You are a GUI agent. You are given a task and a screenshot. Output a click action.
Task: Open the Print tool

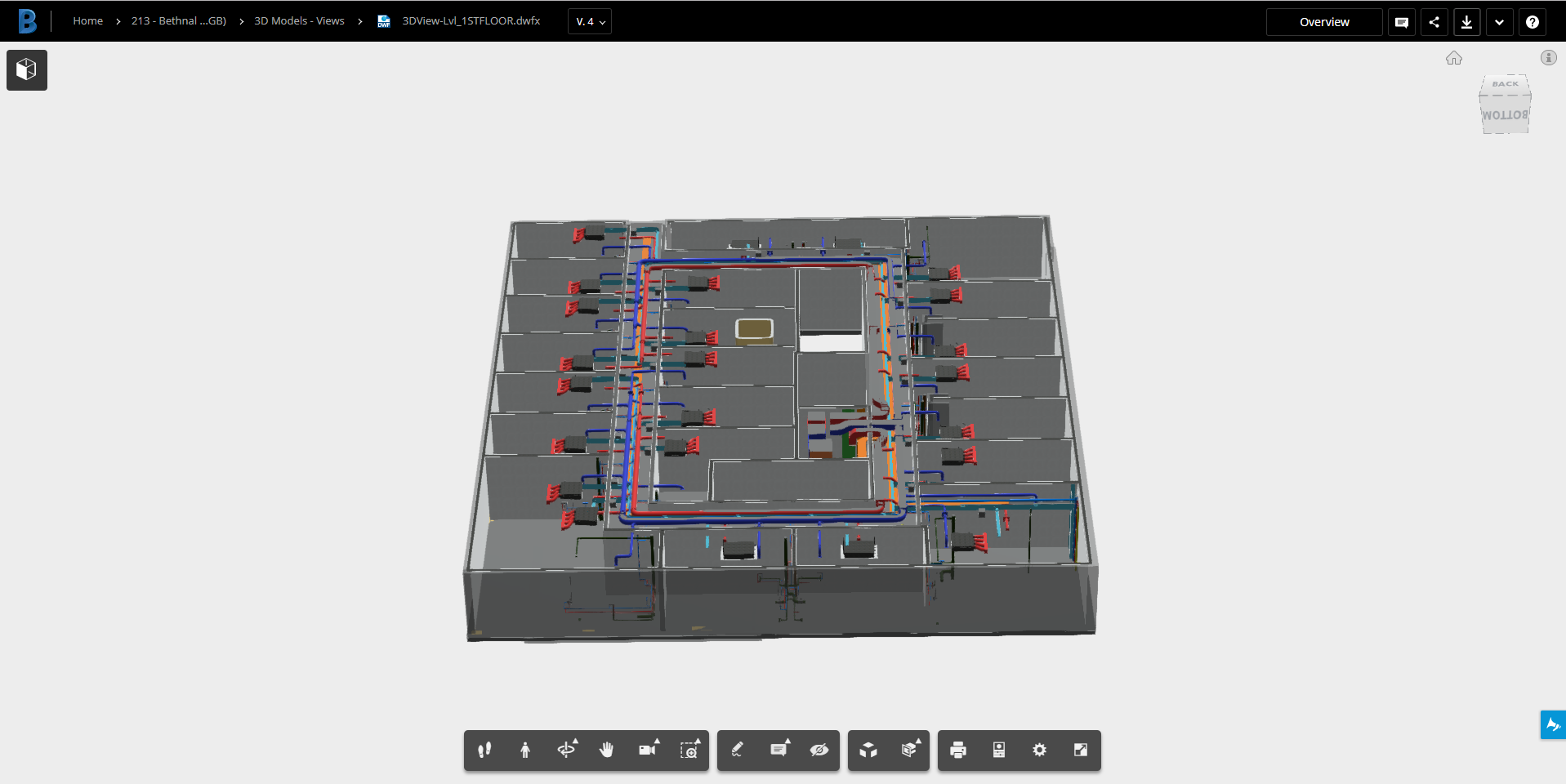point(957,750)
